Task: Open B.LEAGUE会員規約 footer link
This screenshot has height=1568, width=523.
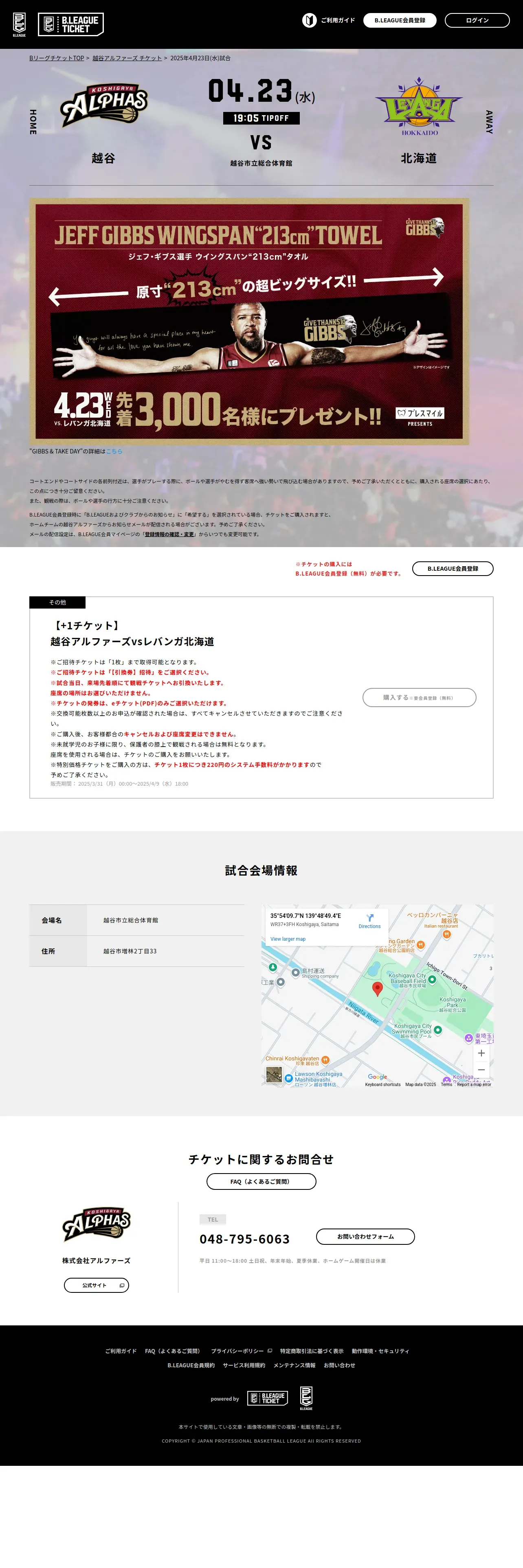Action: click(191, 1365)
